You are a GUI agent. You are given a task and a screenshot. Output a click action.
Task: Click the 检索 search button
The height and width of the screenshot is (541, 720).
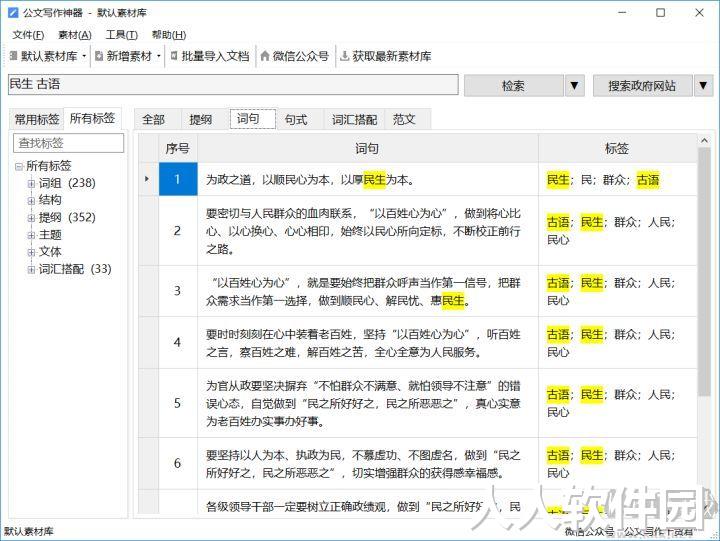coord(513,85)
